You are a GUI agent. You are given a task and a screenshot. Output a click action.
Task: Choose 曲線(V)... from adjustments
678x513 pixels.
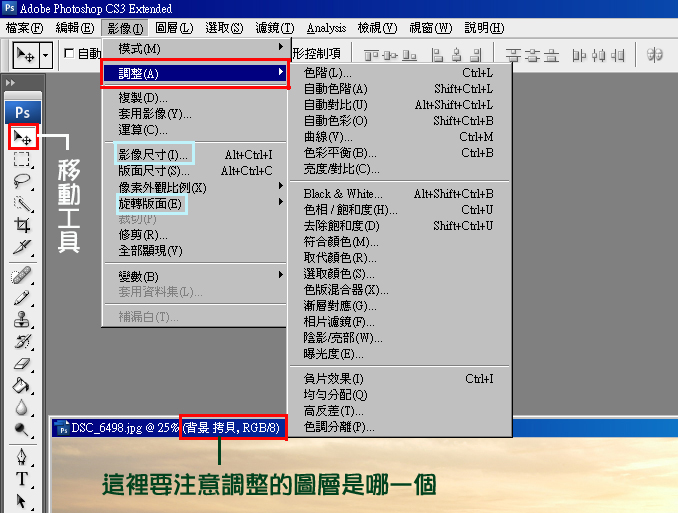tap(400, 137)
